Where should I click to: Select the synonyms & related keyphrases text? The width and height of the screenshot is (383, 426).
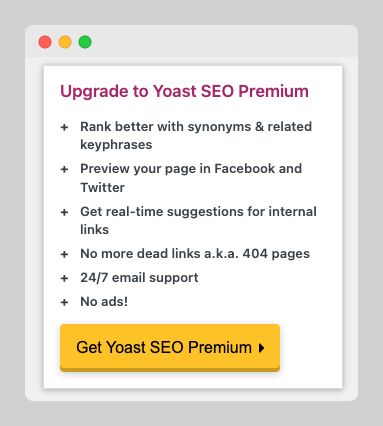tap(196, 136)
